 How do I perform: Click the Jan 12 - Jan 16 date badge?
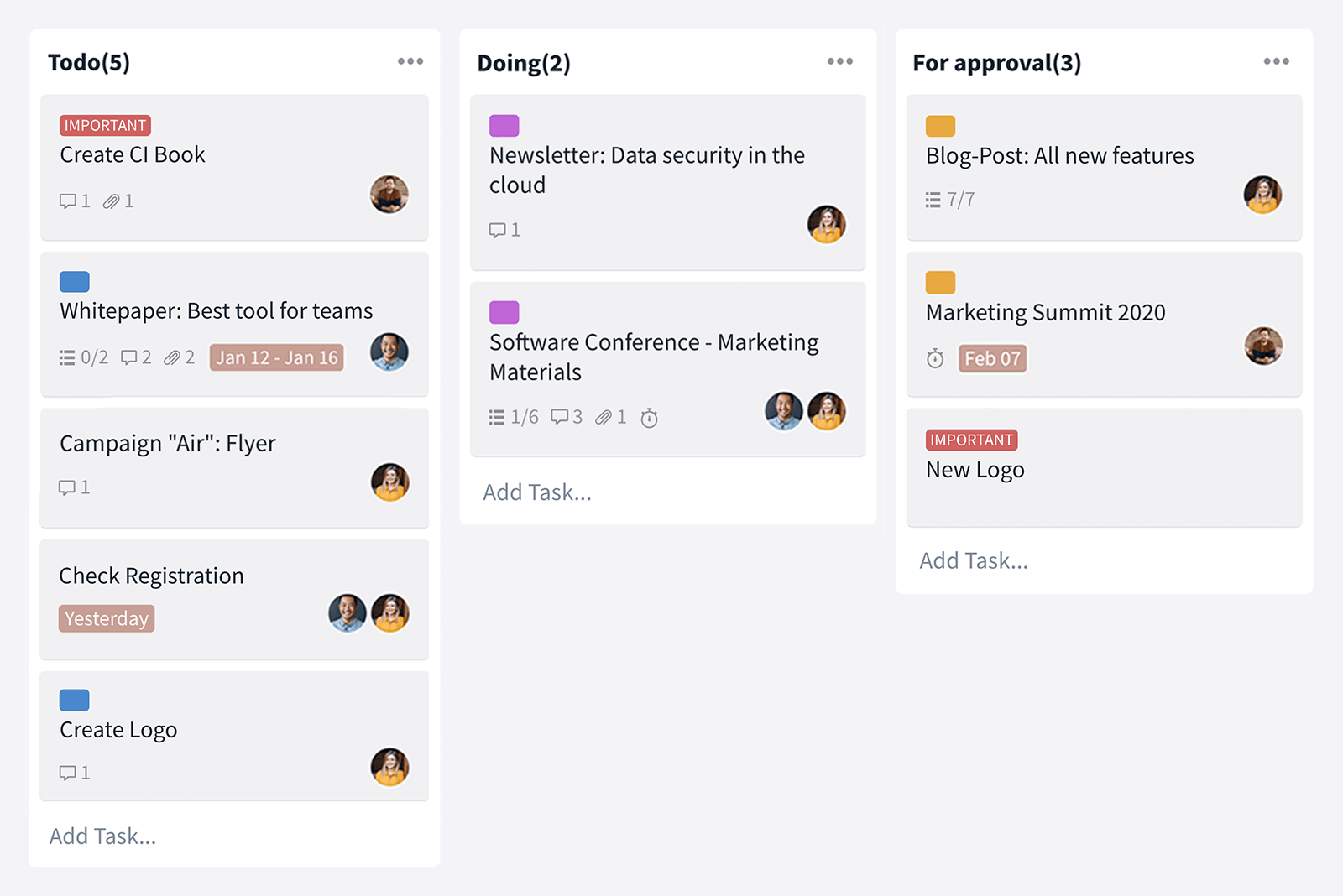pyautogui.click(x=276, y=357)
